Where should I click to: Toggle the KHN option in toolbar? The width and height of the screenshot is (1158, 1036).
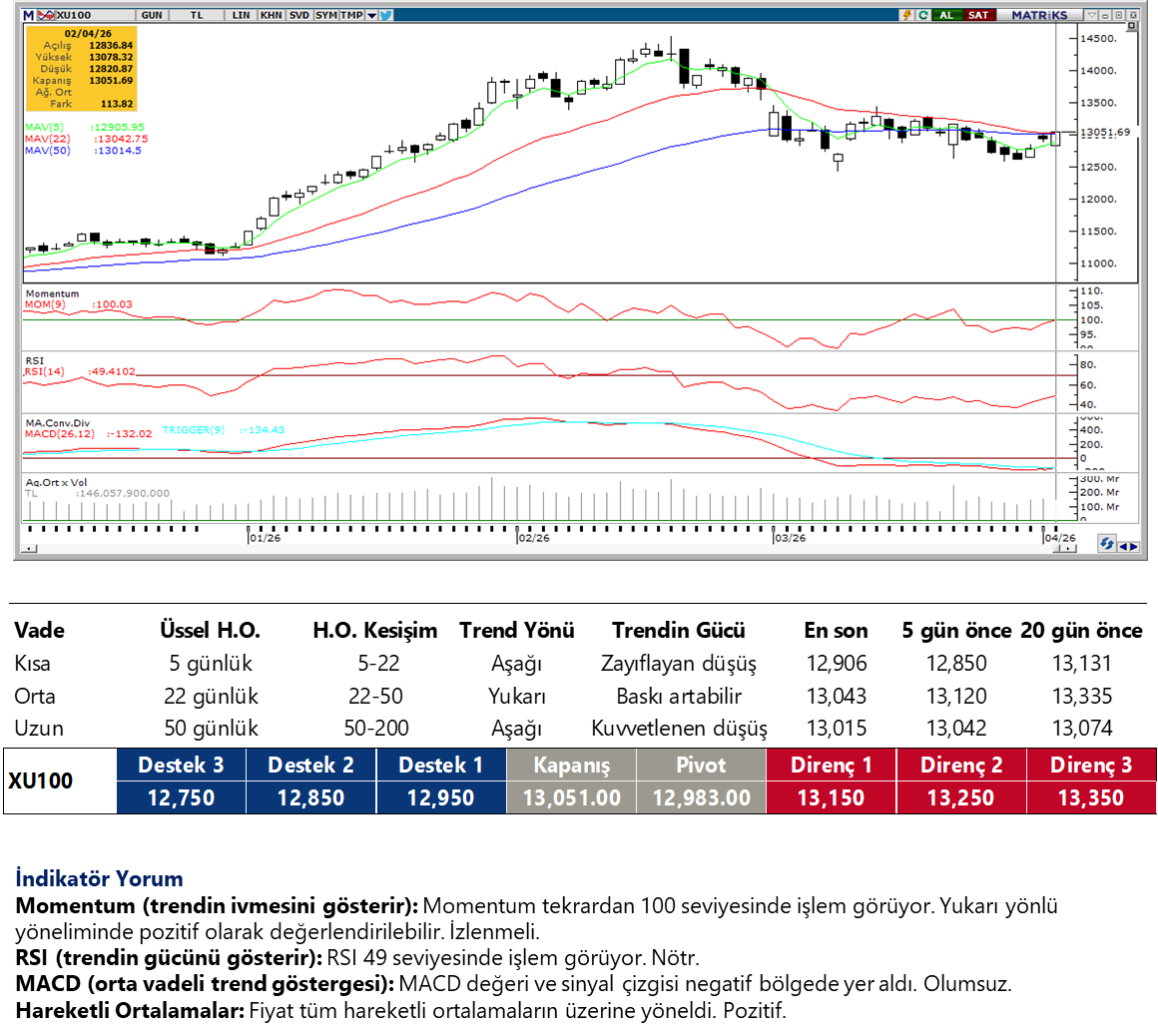tap(271, 15)
